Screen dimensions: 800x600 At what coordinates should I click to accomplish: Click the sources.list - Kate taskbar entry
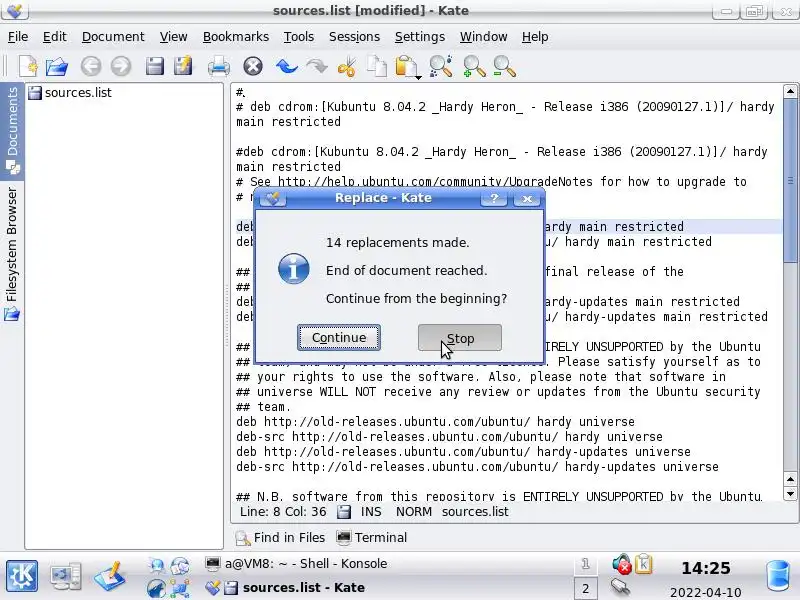[x=285, y=587]
